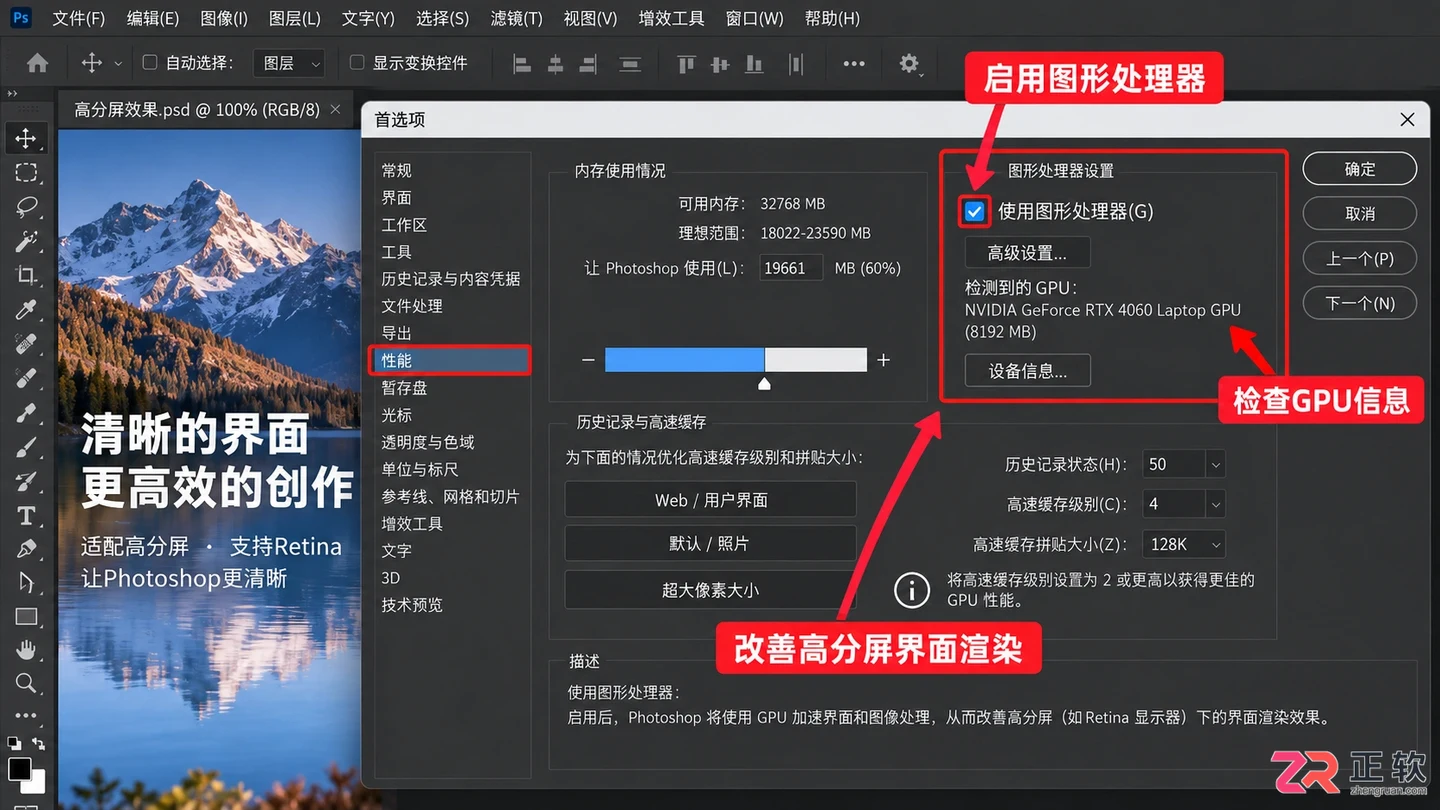This screenshot has width=1440, height=810.
Task: Click the Move tool preset icon
Action: (92, 63)
